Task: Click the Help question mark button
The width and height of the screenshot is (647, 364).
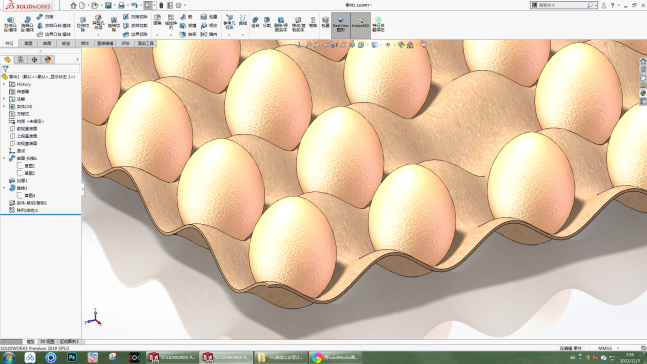Action: pyautogui.click(x=612, y=5)
